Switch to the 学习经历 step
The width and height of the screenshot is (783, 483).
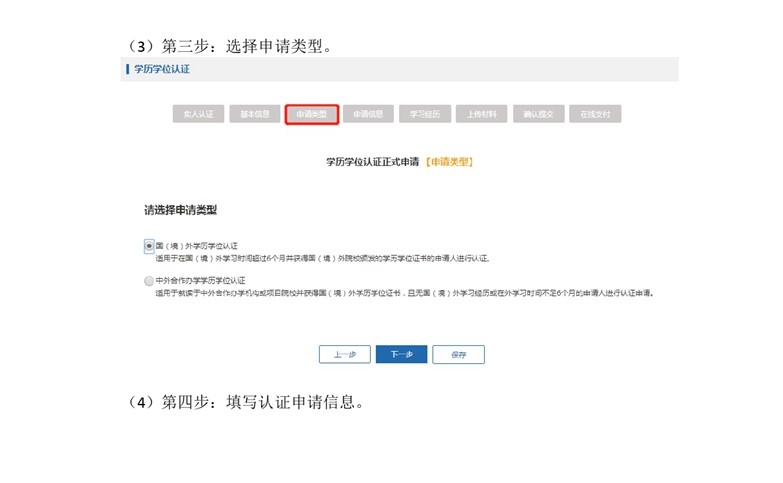(425, 114)
